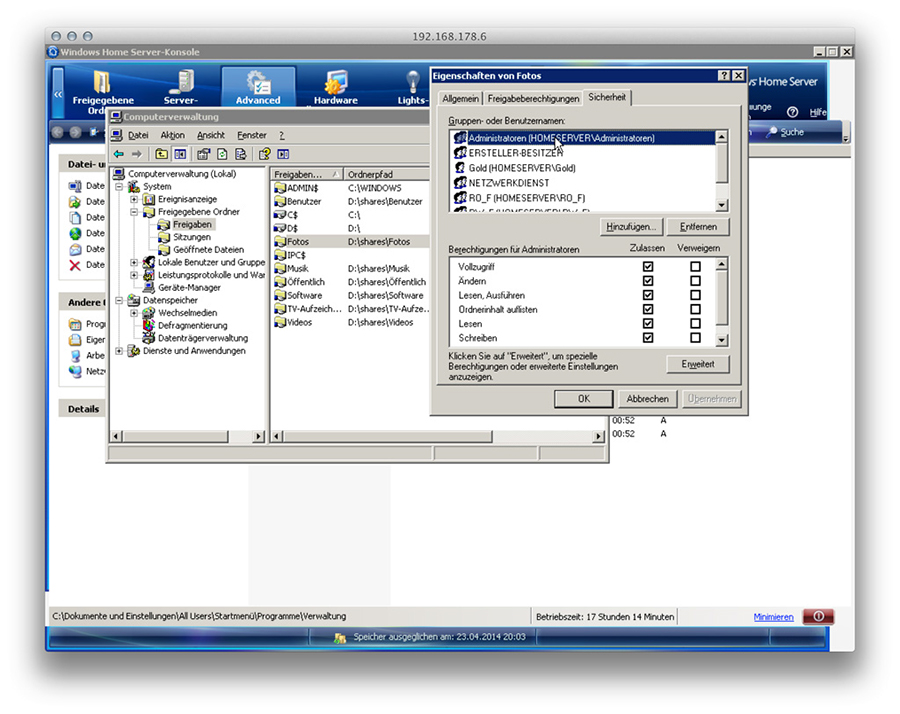Click the Hinzufügen button

pyautogui.click(x=631, y=227)
